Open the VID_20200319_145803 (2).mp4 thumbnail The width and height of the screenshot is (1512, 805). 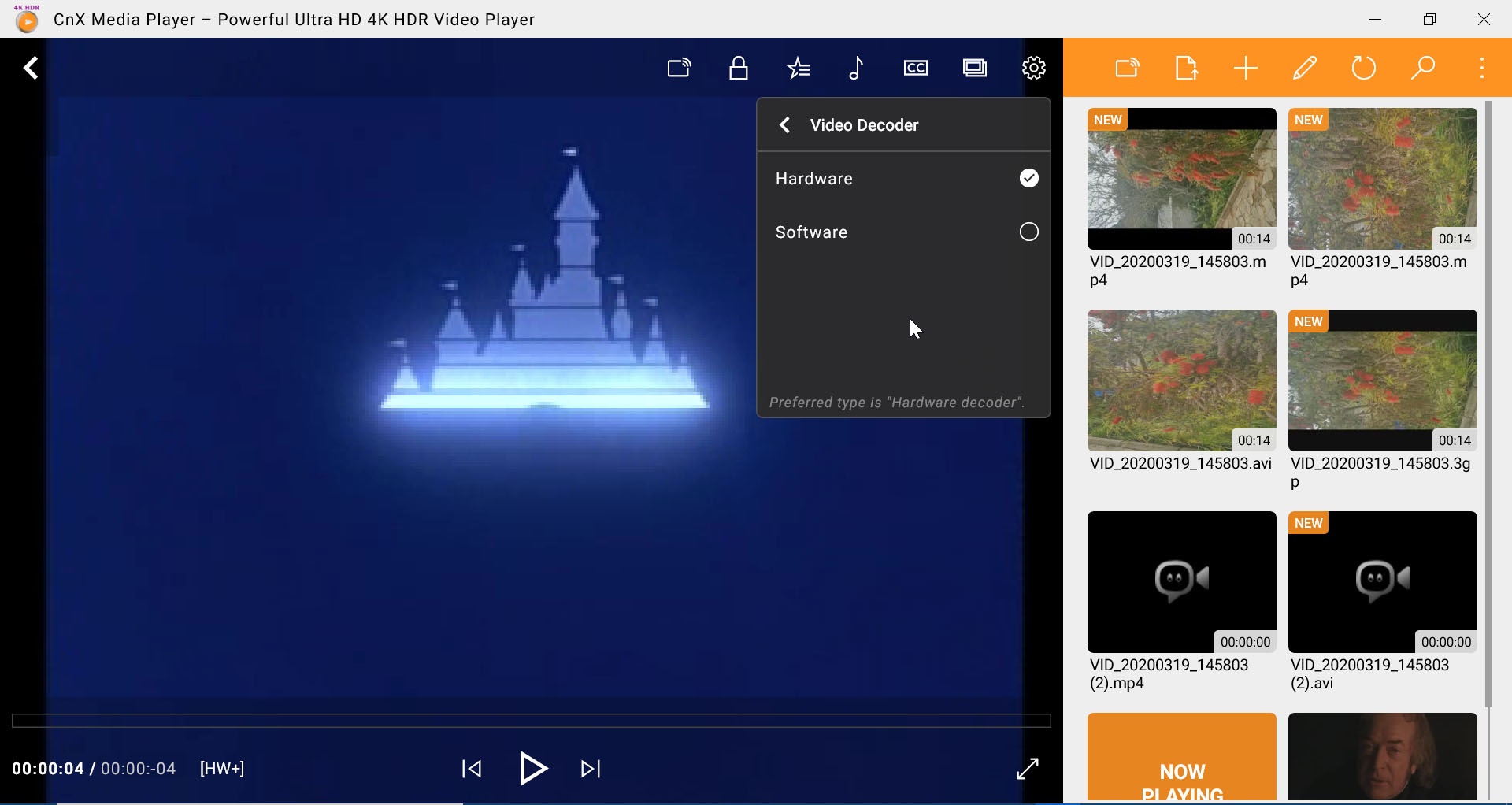[1182, 582]
